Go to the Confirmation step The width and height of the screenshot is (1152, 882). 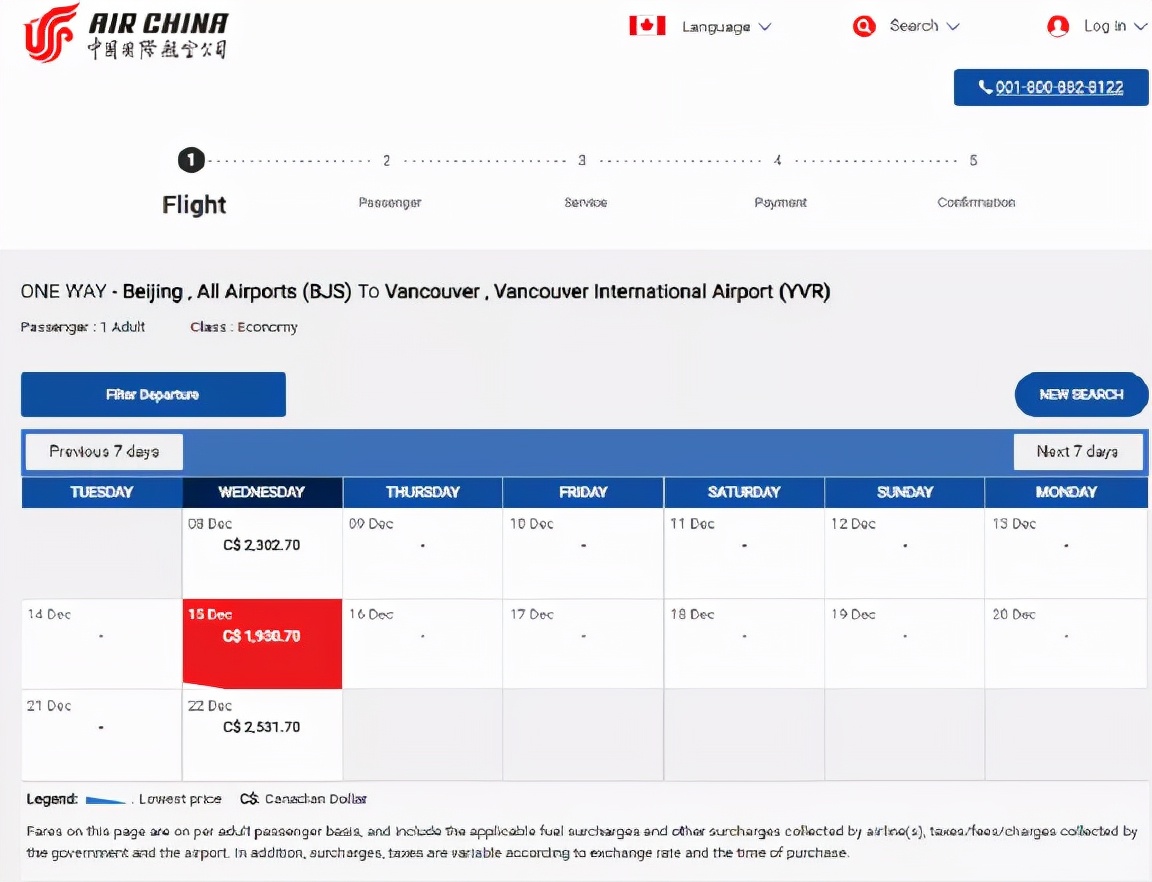[976, 202]
